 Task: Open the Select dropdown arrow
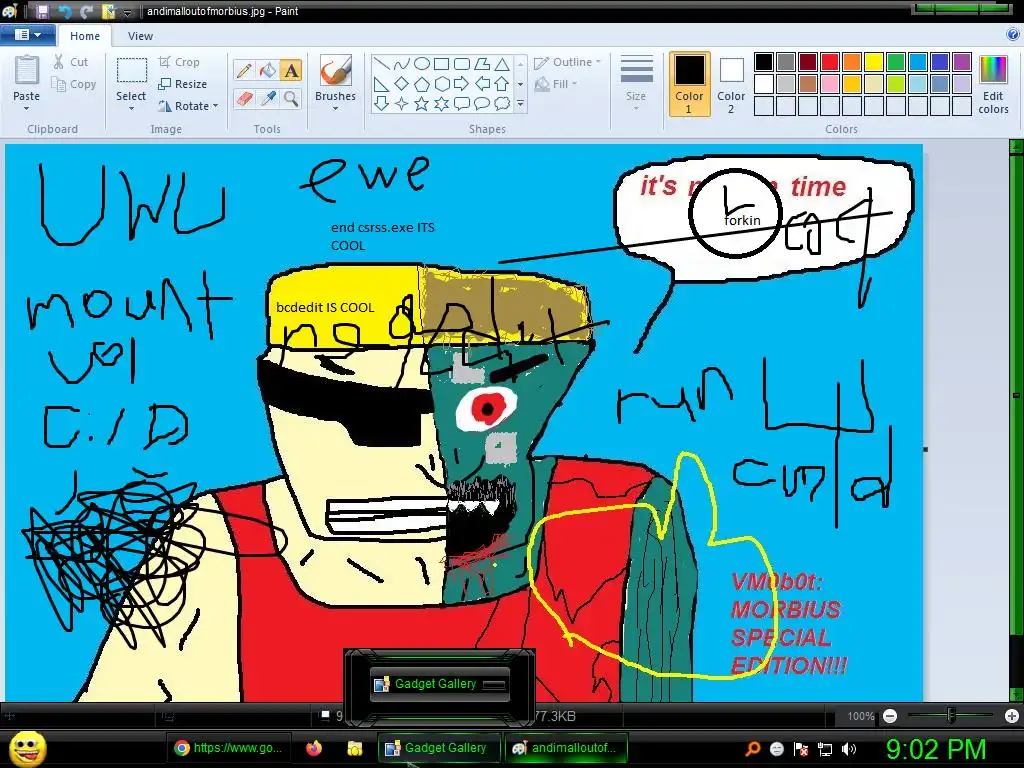click(131, 108)
